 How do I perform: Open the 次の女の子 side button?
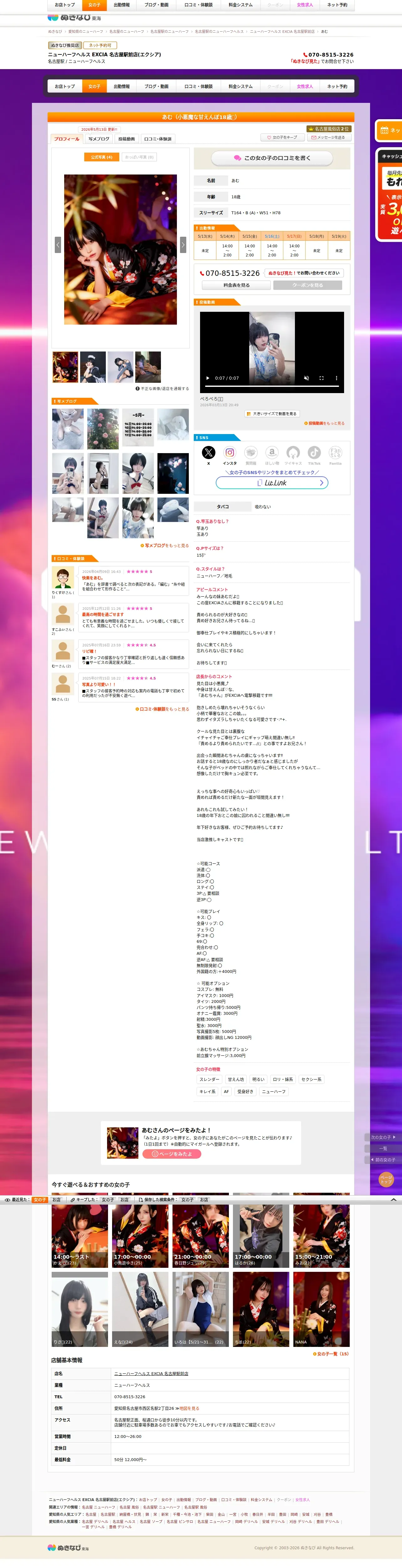tap(383, 1137)
